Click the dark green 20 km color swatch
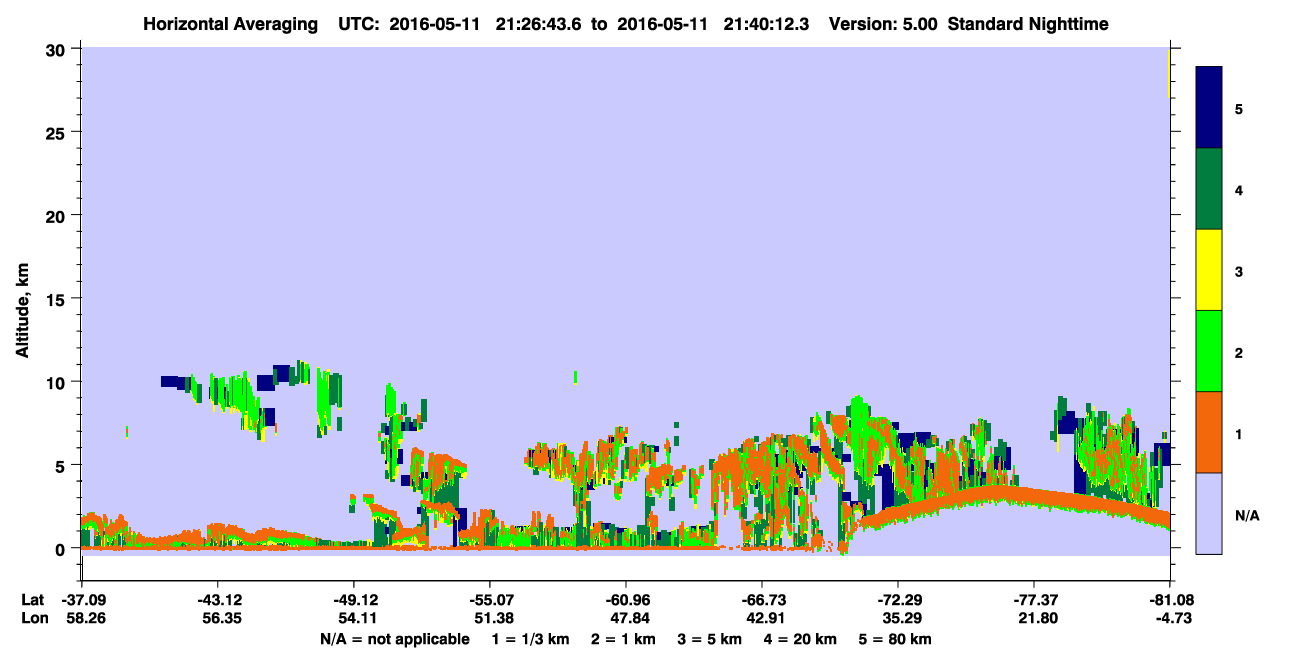The image size is (1300, 667). coord(1208,189)
